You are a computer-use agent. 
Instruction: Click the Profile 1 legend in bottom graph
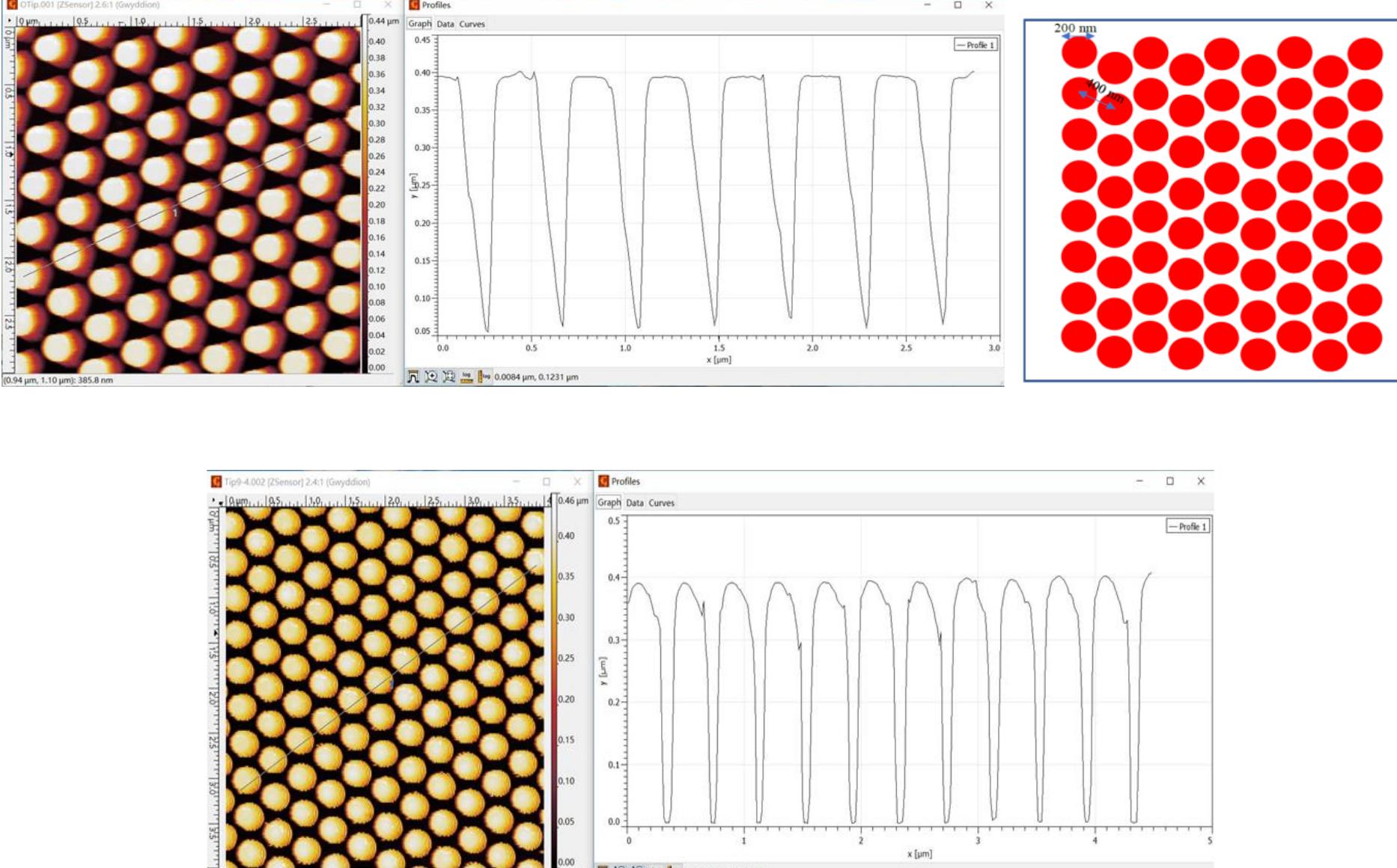coord(1188,527)
